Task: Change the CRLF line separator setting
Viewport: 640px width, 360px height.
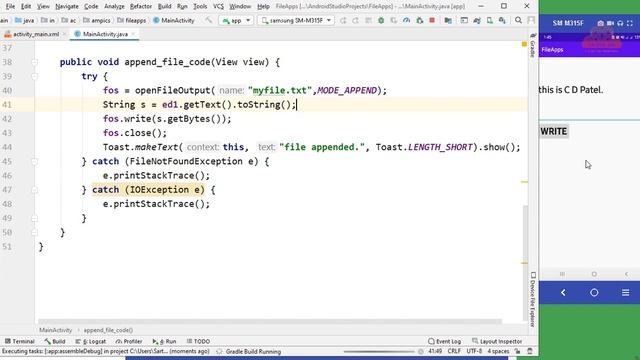Action: [x=454, y=351]
